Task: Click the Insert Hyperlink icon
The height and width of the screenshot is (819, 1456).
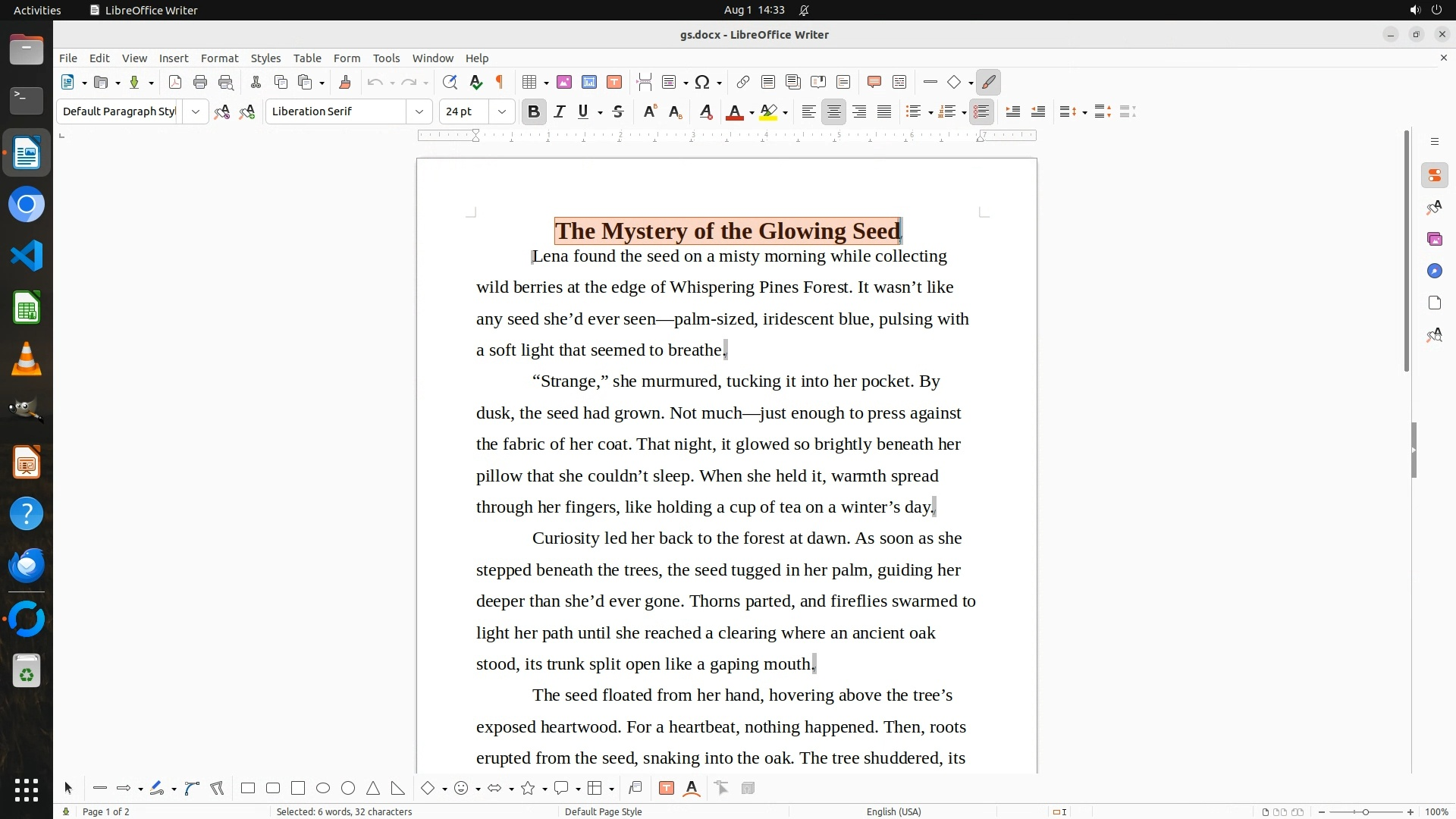Action: tap(743, 83)
